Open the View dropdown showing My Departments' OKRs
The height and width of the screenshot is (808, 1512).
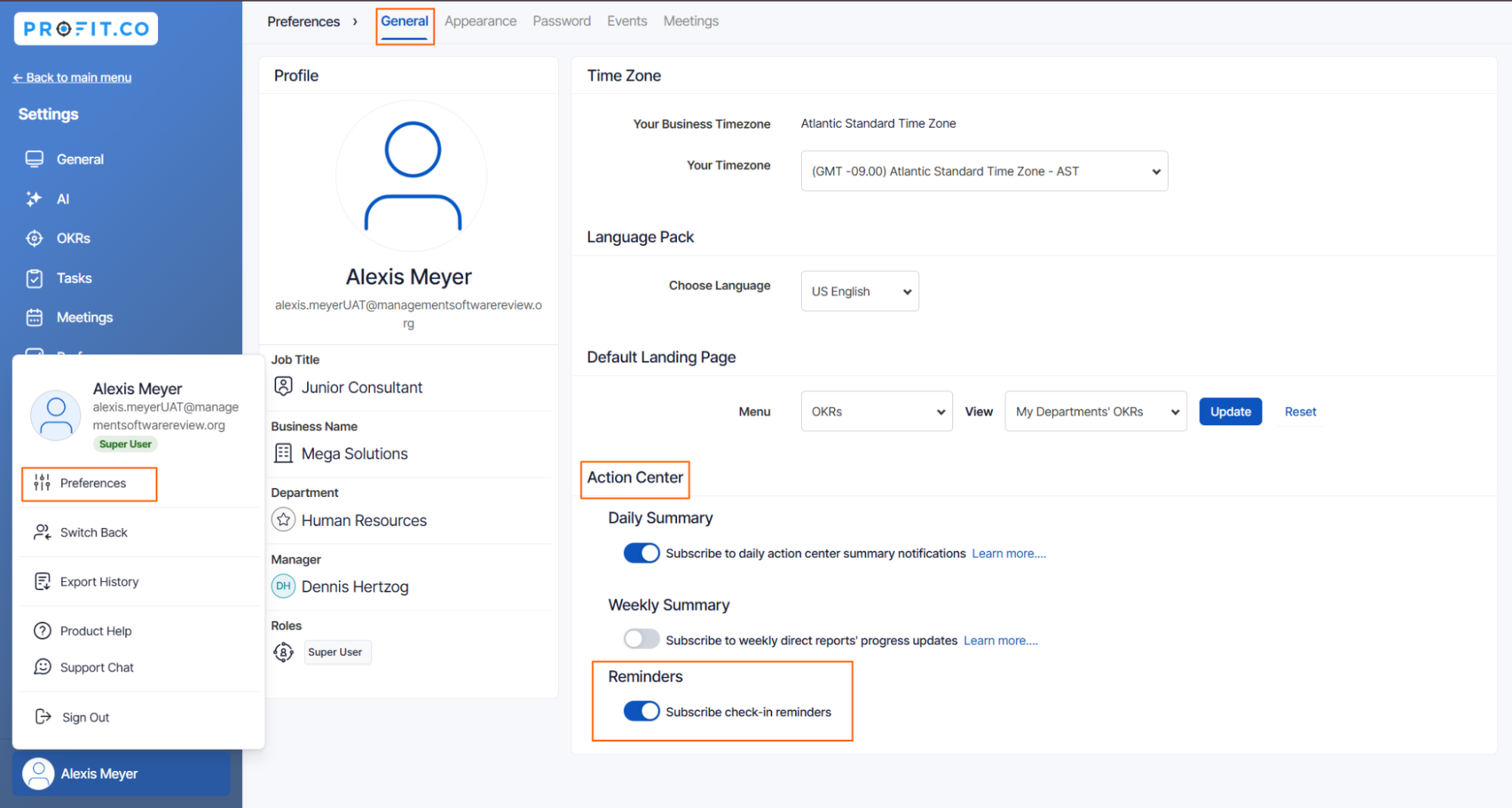tap(1095, 412)
